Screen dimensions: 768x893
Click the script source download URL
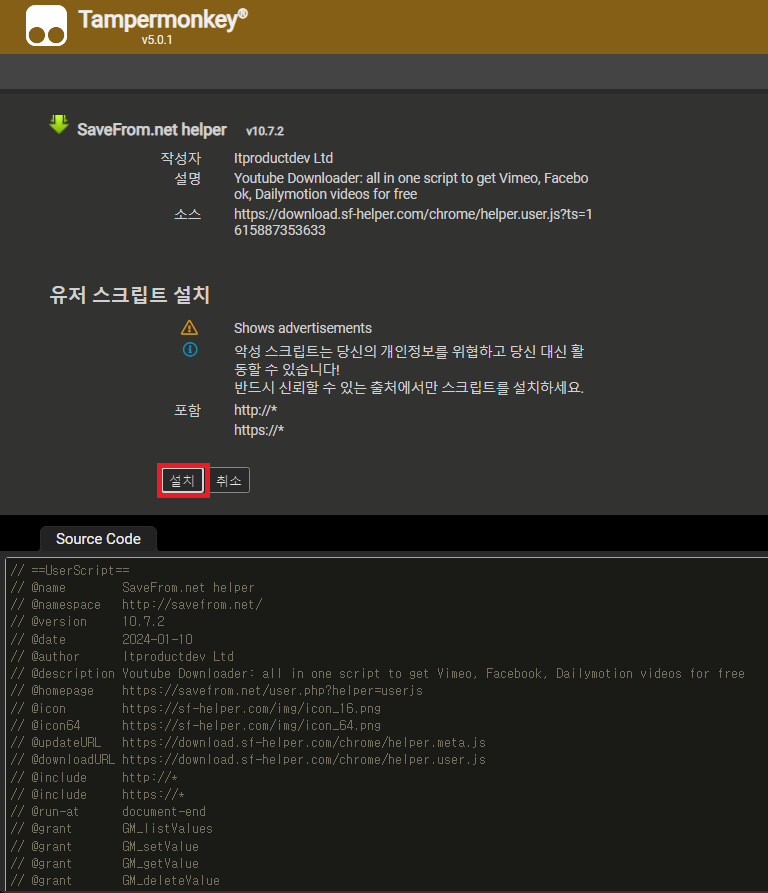coord(413,222)
